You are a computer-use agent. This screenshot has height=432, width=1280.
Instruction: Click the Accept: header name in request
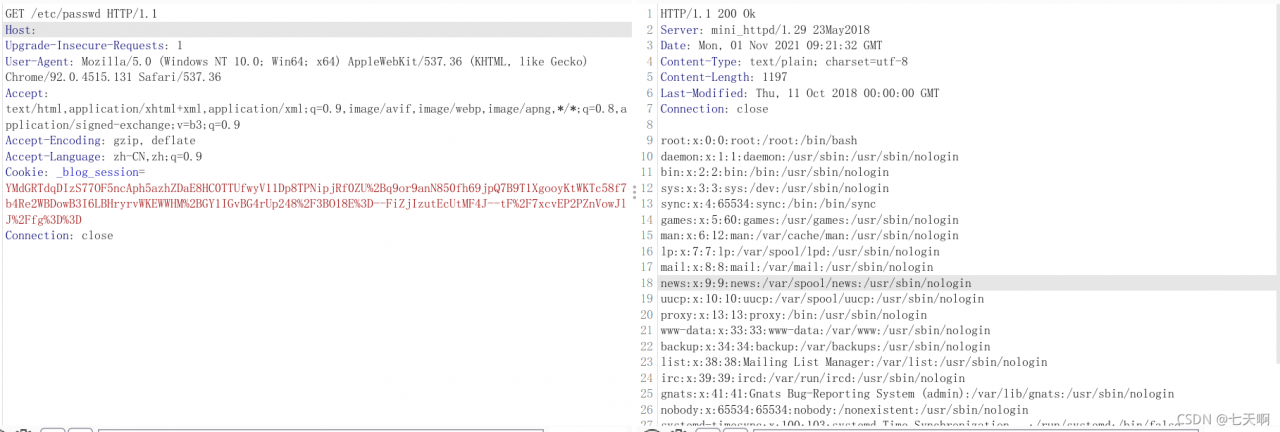(27, 93)
